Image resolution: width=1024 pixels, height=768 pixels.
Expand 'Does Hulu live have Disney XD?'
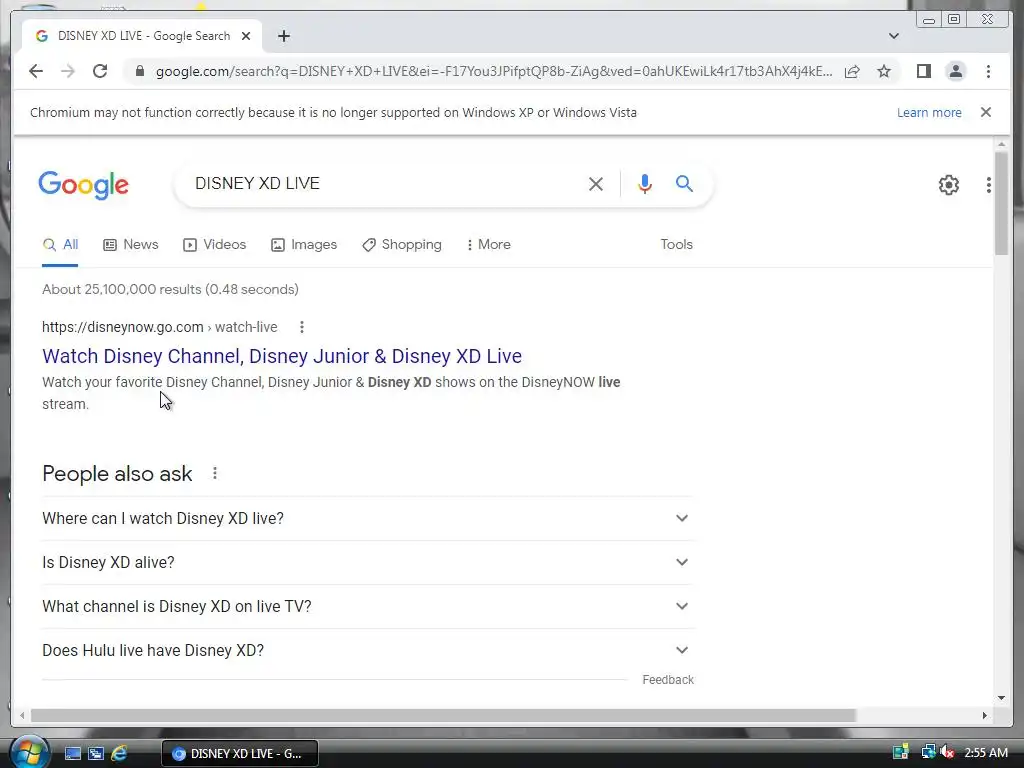pos(367,650)
